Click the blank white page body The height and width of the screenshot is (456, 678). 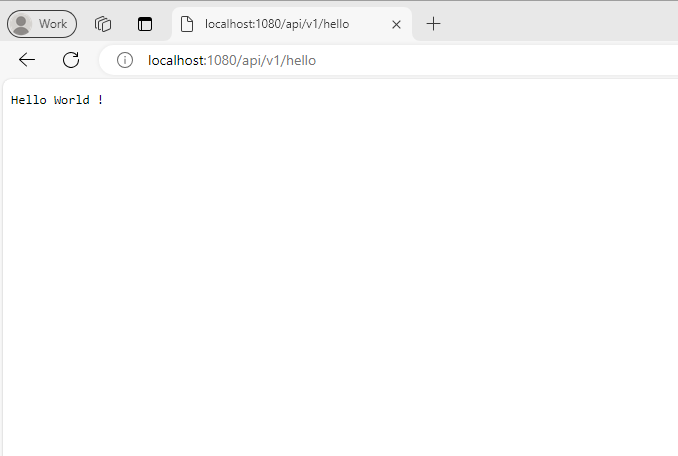coord(340,280)
